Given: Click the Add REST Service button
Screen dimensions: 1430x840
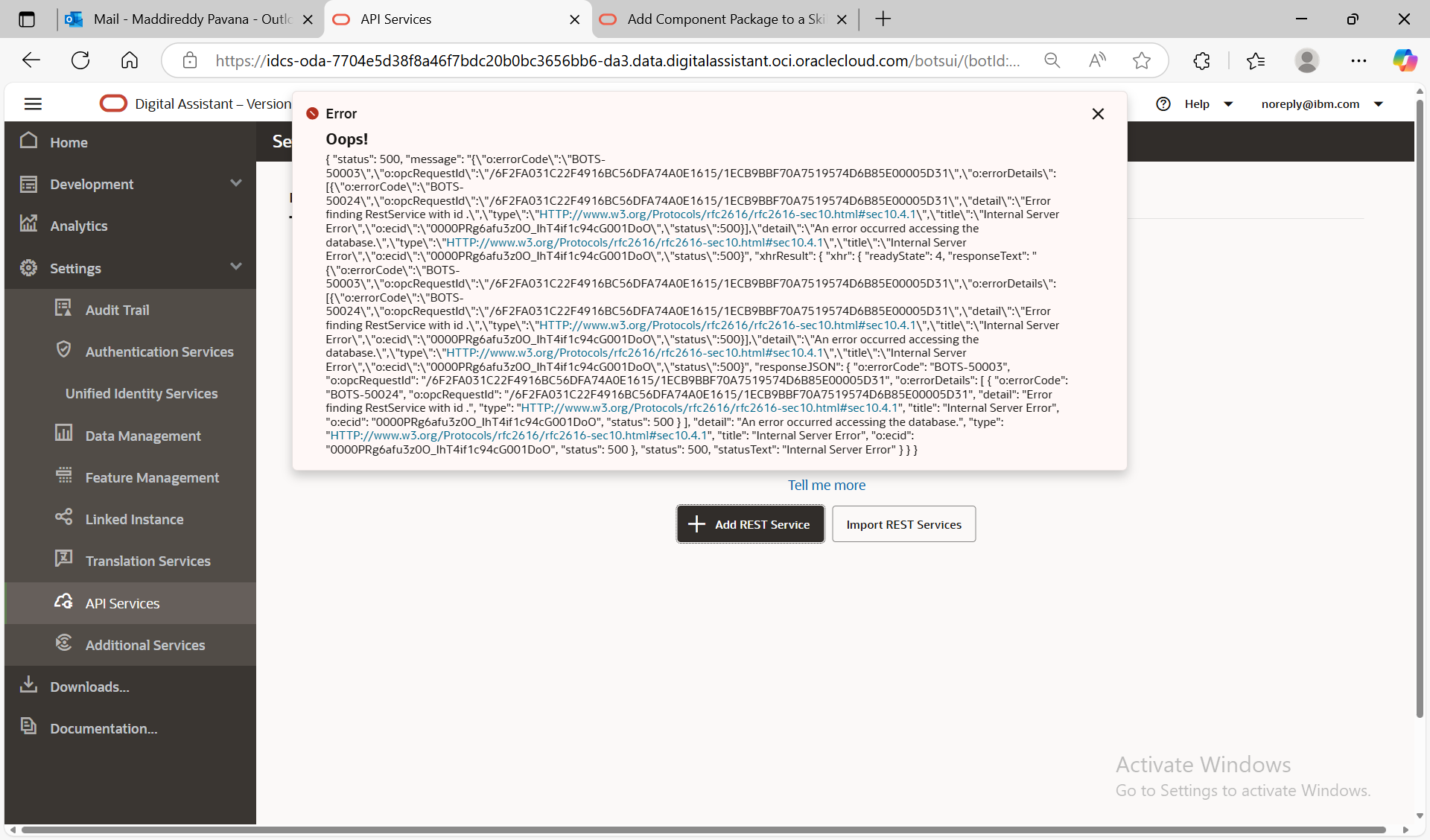Looking at the screenshot, I should pyautogui.click(x=750, y=524).
